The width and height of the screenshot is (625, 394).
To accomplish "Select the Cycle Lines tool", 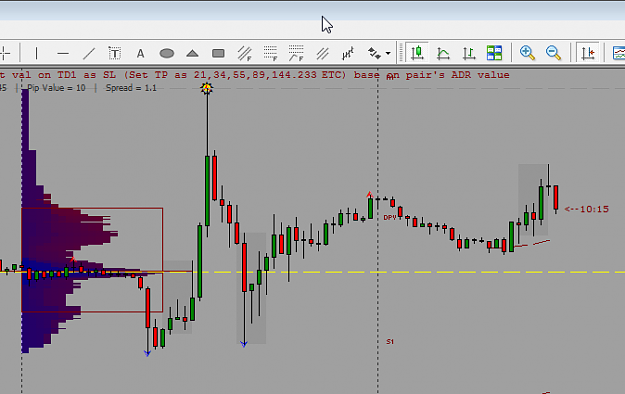I will coord(348,53).
